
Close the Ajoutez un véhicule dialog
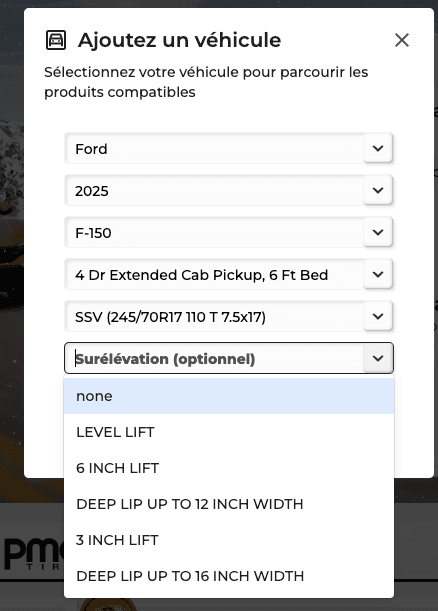point(402,40)
